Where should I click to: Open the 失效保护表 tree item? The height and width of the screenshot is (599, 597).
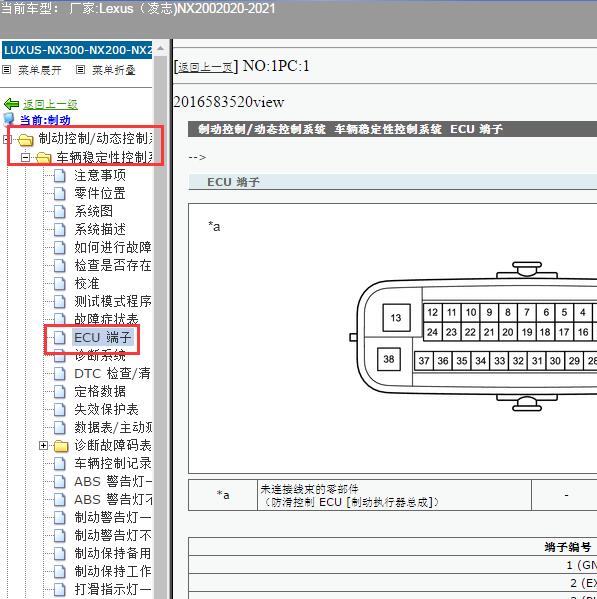[x=107, y=410]
